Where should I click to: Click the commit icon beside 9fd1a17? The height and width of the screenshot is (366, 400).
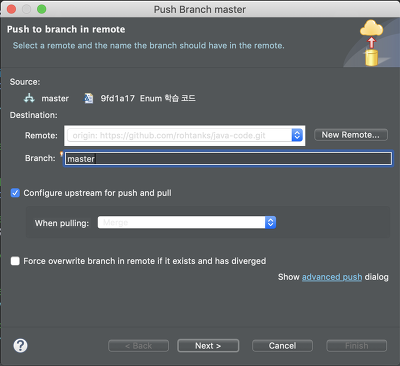click(x=88, y=98)
